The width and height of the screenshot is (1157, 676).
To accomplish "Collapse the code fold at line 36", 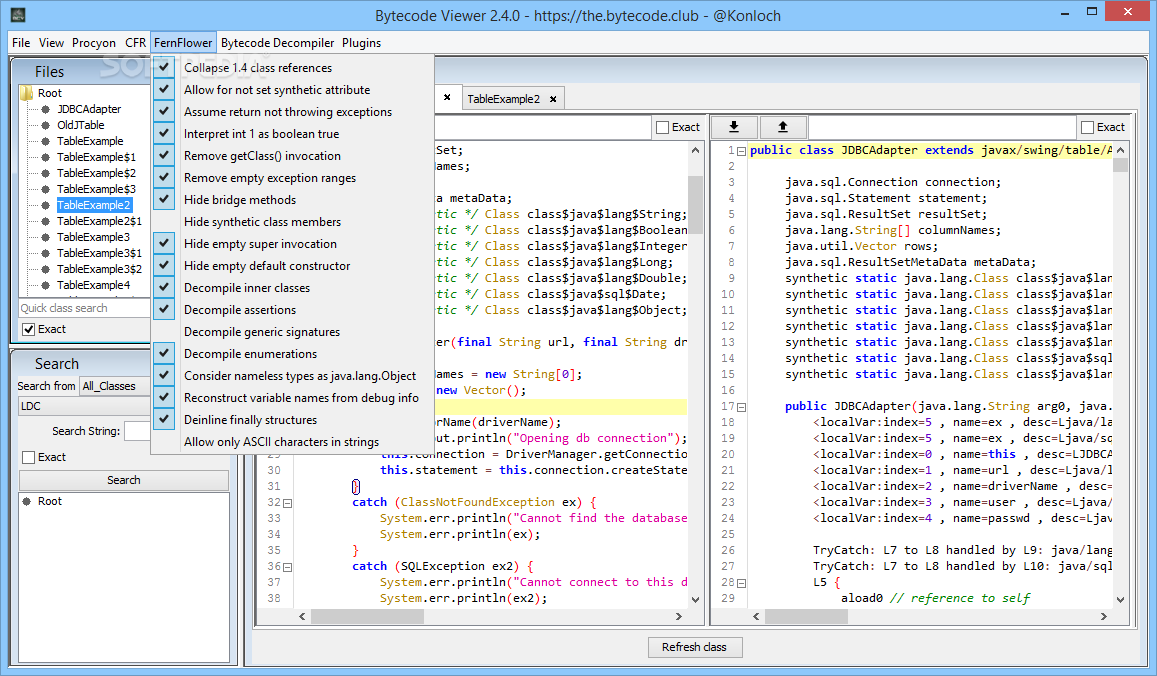I will pyautogui.click(x=288, y=568).
